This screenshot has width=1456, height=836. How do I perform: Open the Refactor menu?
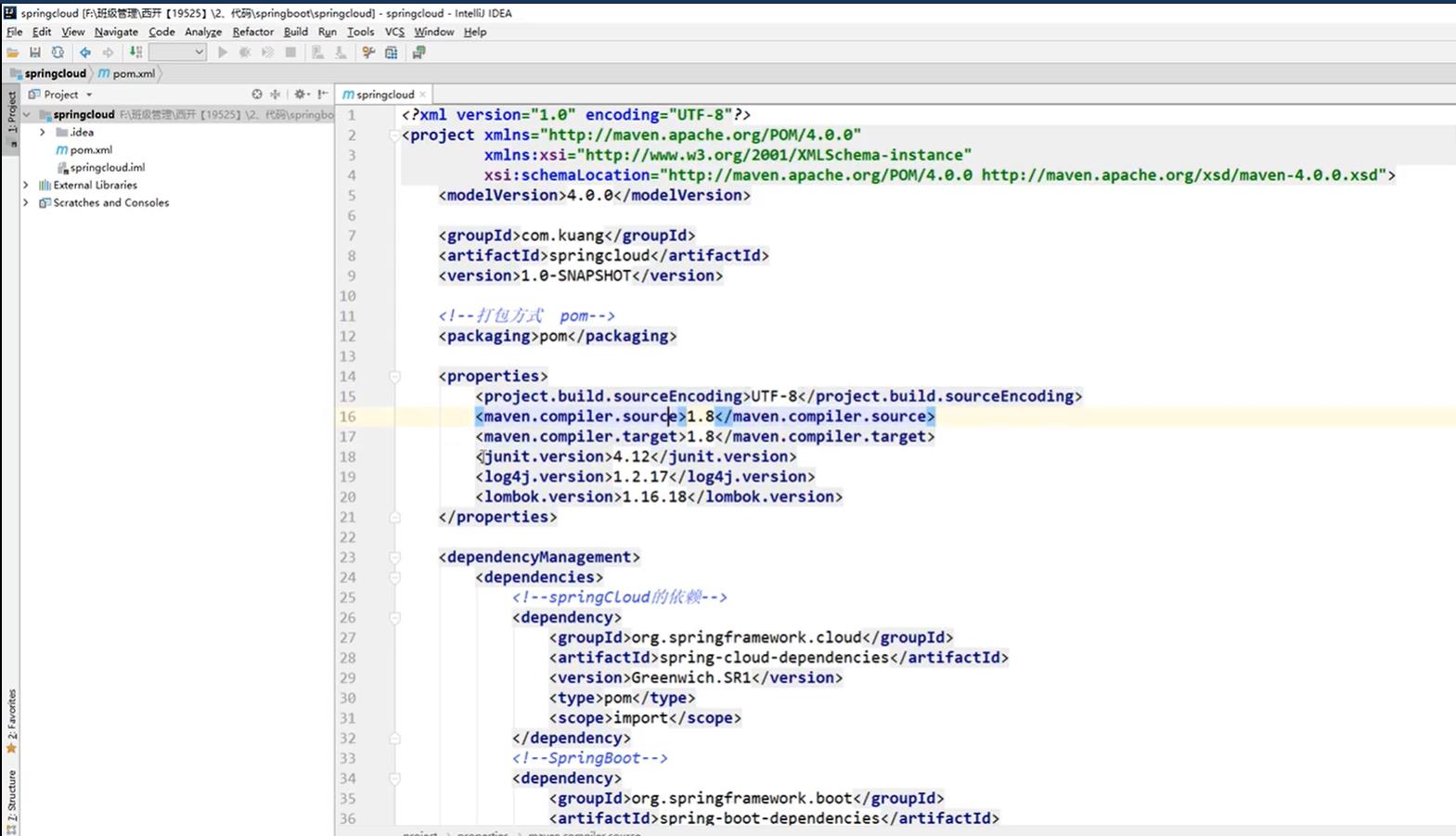(x=253, y=32)
